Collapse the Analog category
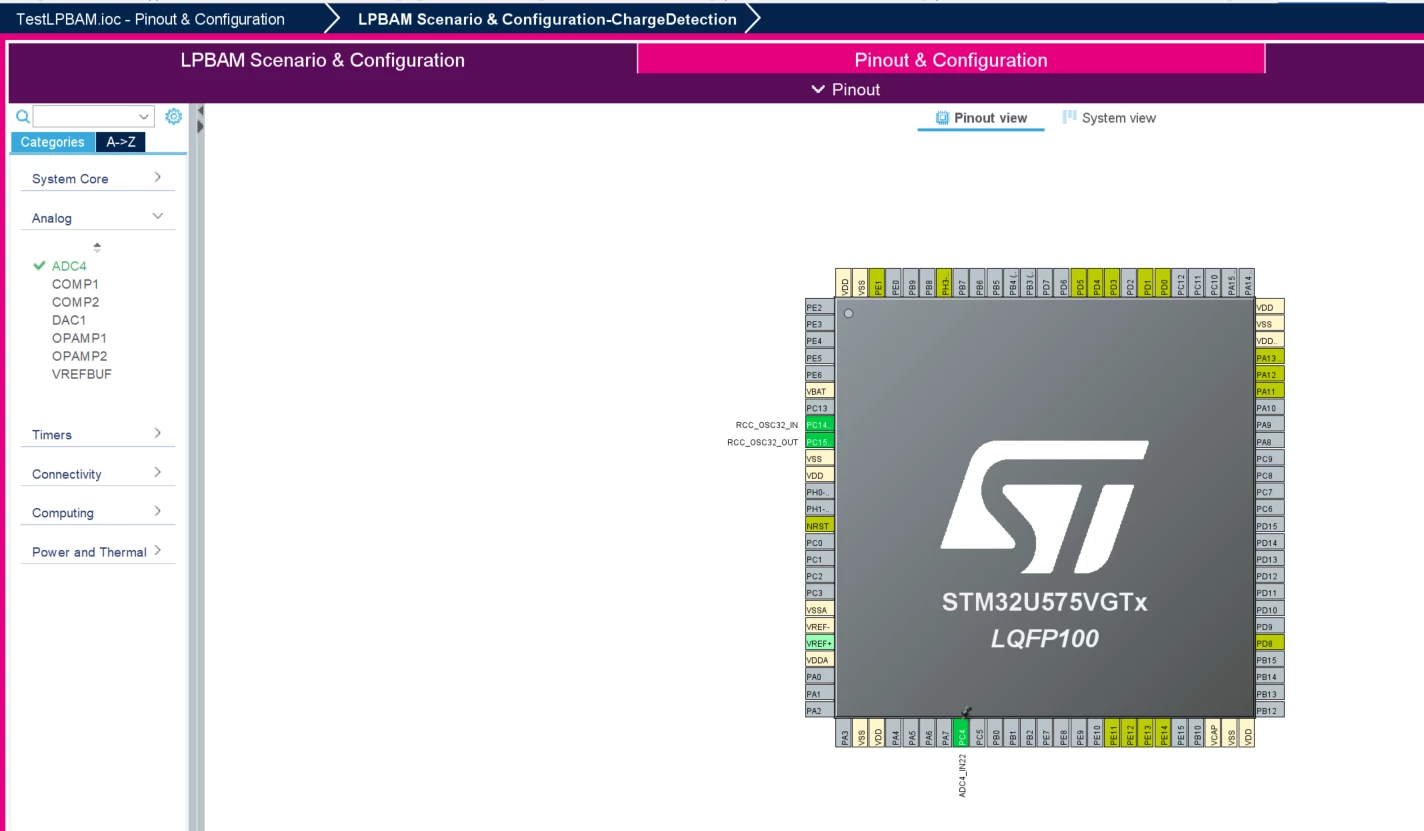This screenshot has width=1424, height=831. click(x=97, y=218)
